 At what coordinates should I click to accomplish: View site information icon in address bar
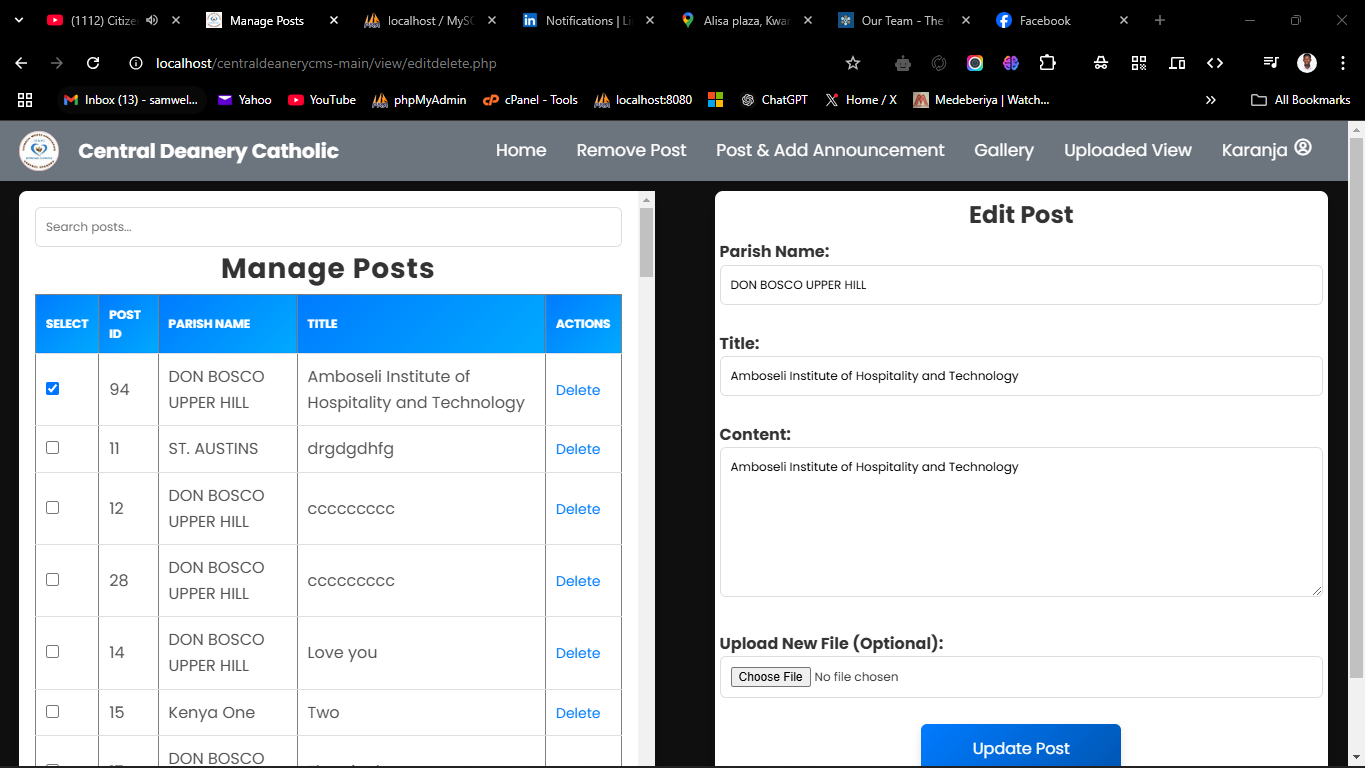[137, 63]
